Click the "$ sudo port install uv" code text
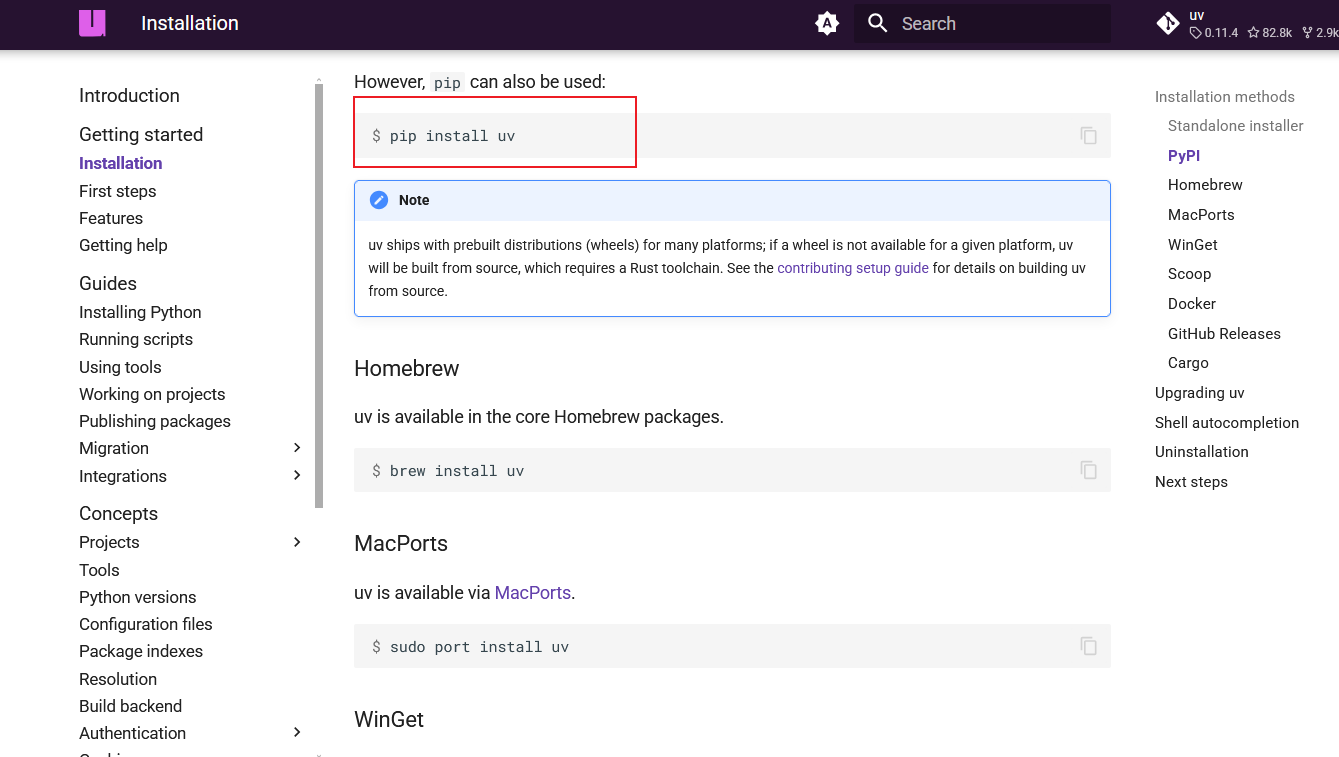This screenshot has width=1339, height=757. coord(470,647)
